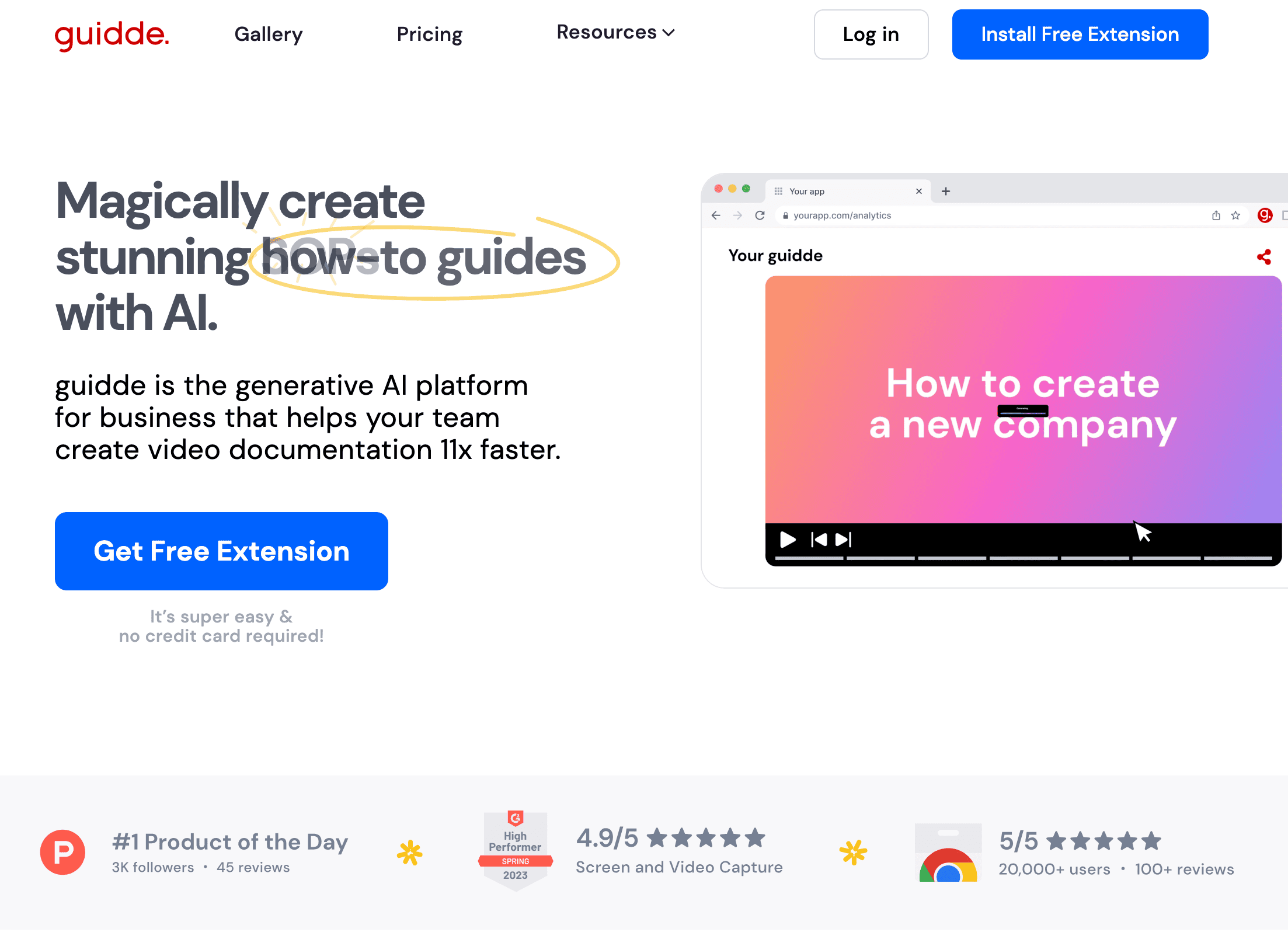
Task: Play the guidde demo video
Action: tap(788, 540)
